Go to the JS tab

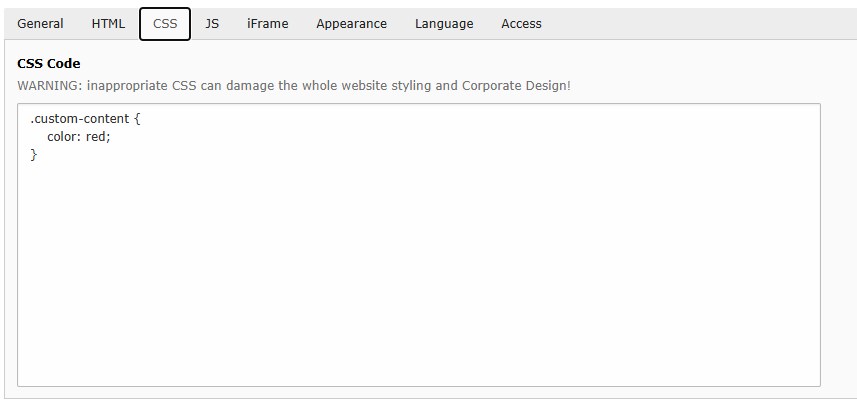coord(212,24)
